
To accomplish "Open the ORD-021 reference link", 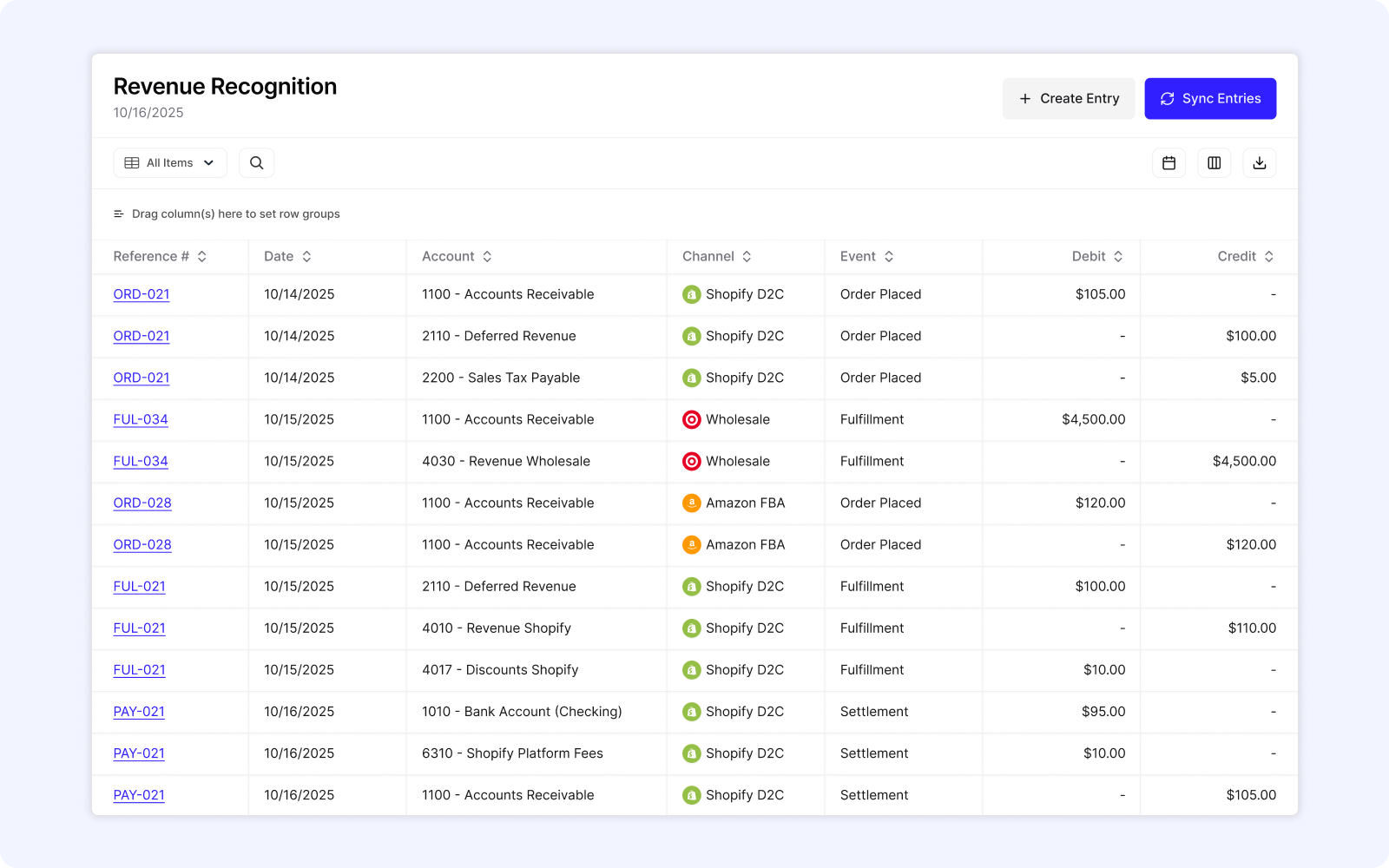I will (x=141, y=294).
